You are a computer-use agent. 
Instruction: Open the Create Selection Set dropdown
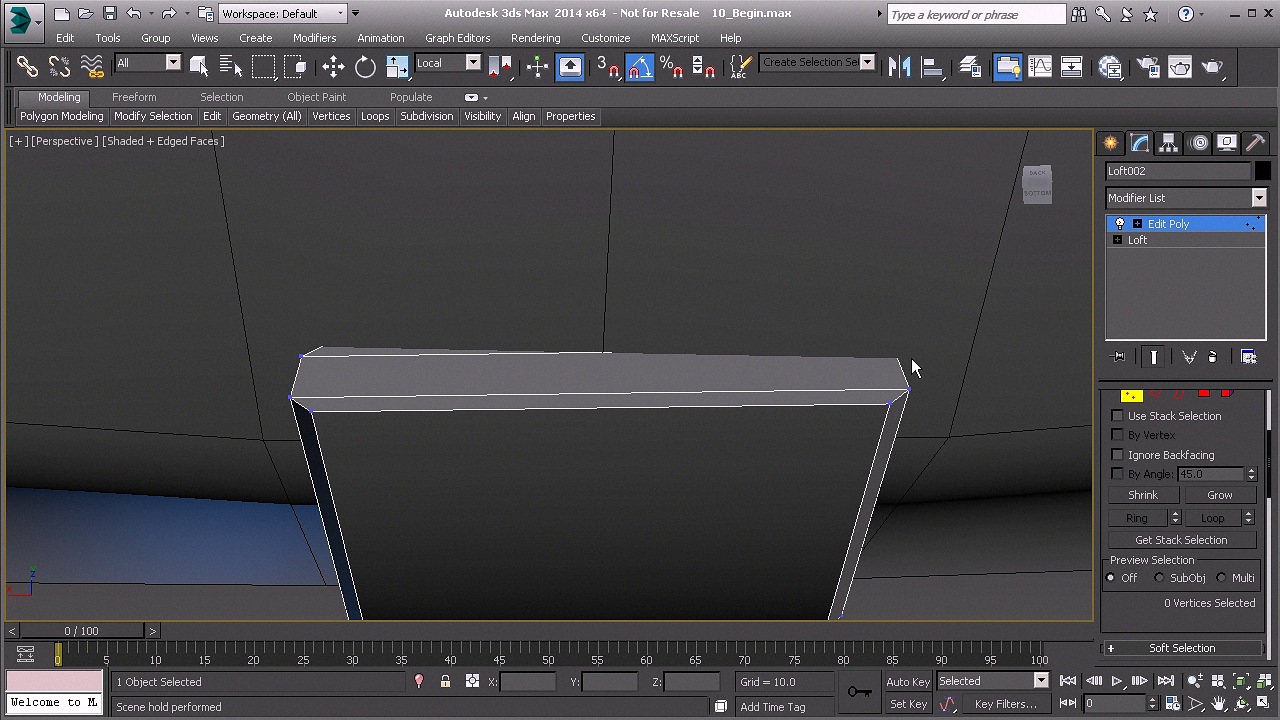click(x=817, y=63)
